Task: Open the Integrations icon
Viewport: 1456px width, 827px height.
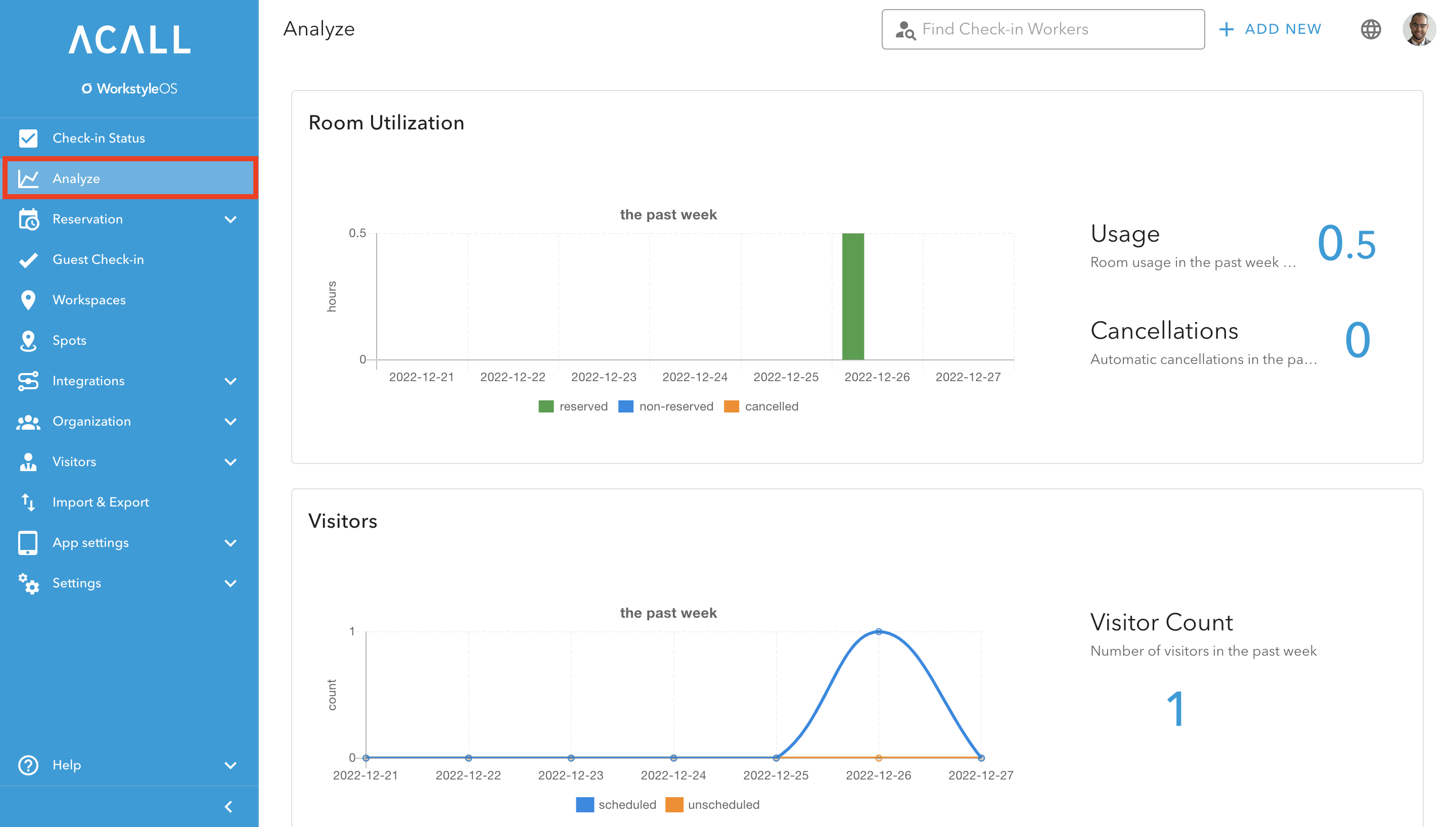Action: pyautogui.click(x=28, y=381)
